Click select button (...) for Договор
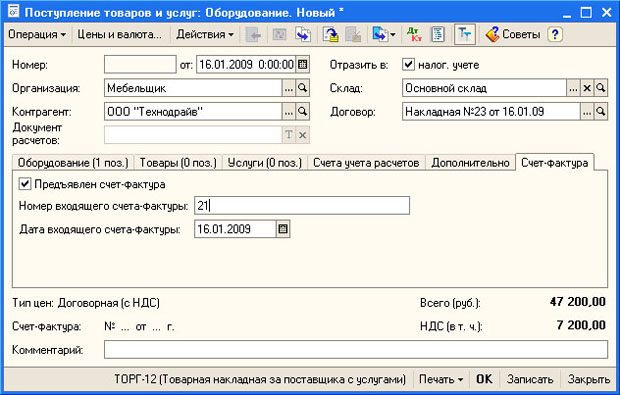The width and height of the screenshot is (620, 395). (587, 112)
